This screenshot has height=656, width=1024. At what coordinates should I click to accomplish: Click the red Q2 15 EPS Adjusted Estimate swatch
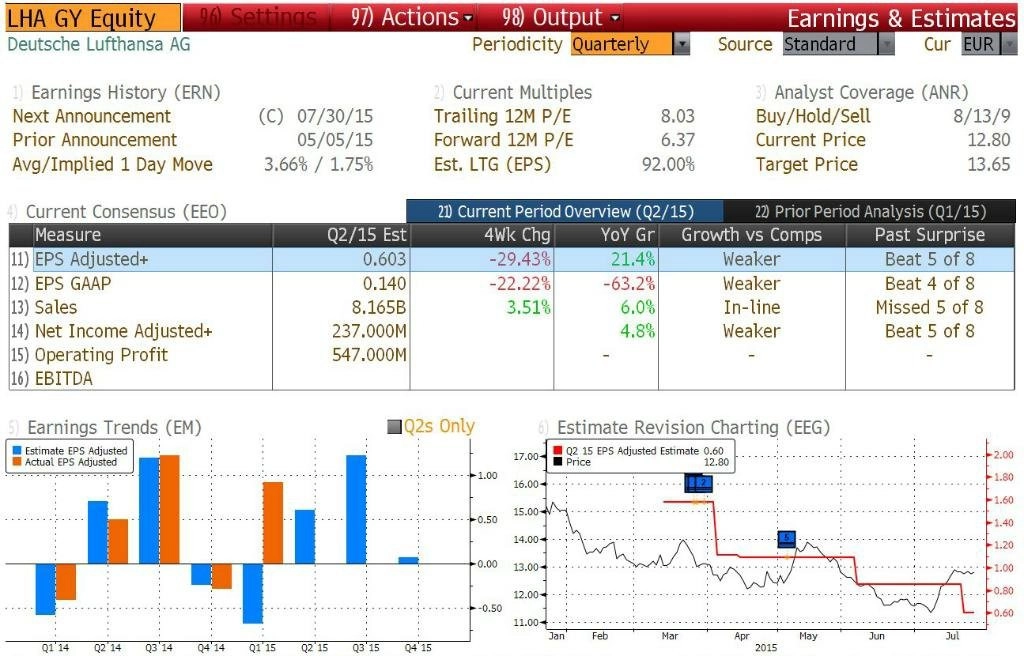[557, 451]
